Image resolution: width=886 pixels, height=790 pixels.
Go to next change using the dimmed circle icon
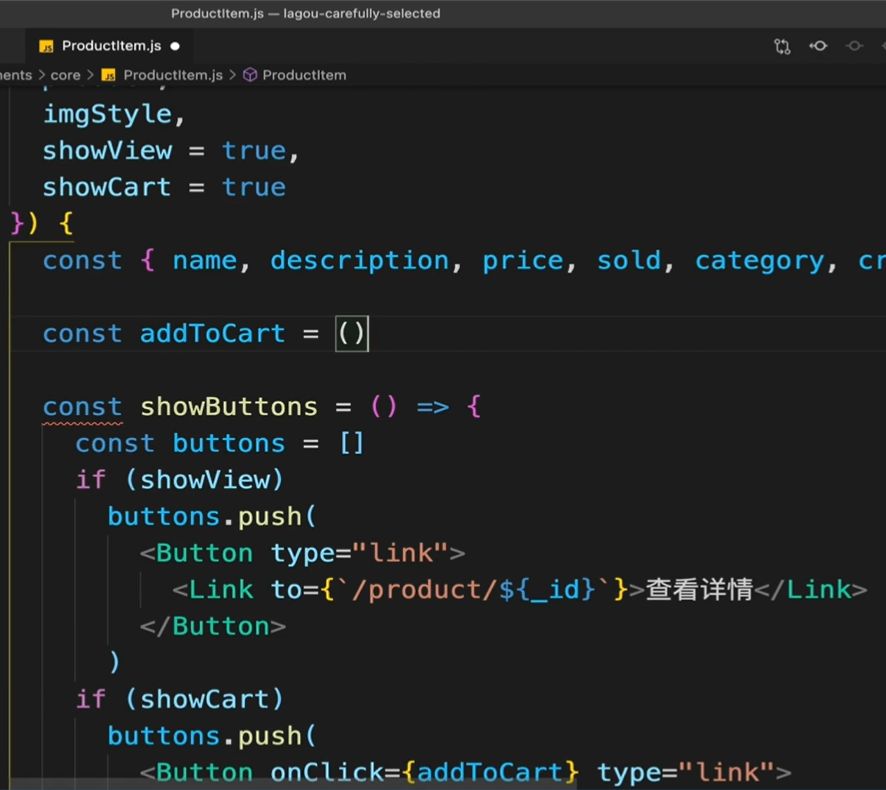(854, 46)
